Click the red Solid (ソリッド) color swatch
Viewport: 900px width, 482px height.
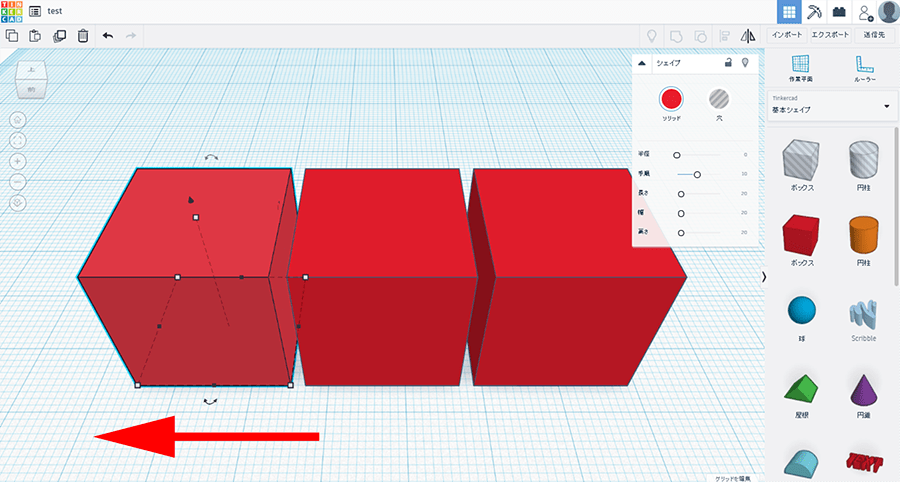click(671, 99)
